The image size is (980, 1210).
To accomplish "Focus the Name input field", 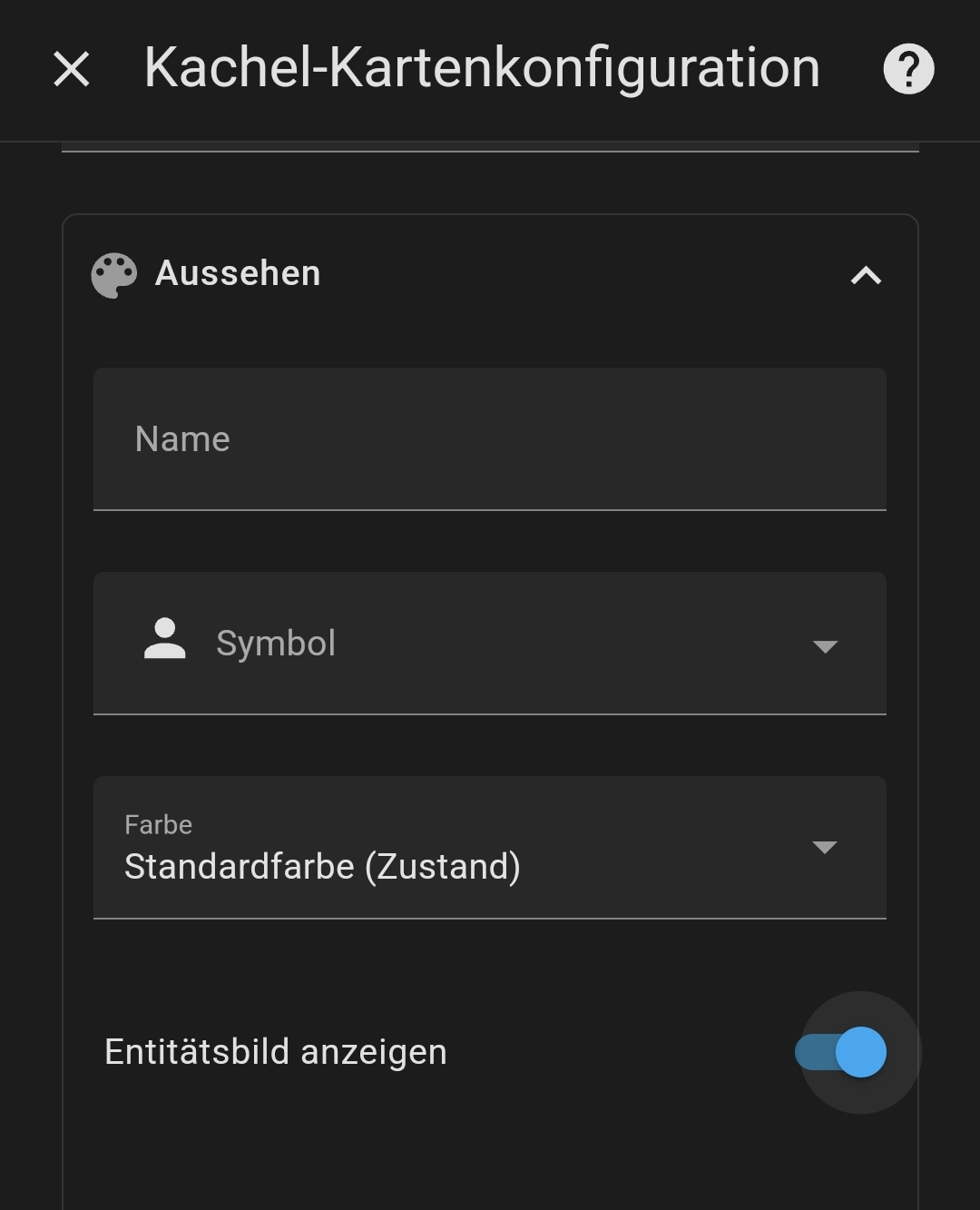I will [x=490, y=439].
